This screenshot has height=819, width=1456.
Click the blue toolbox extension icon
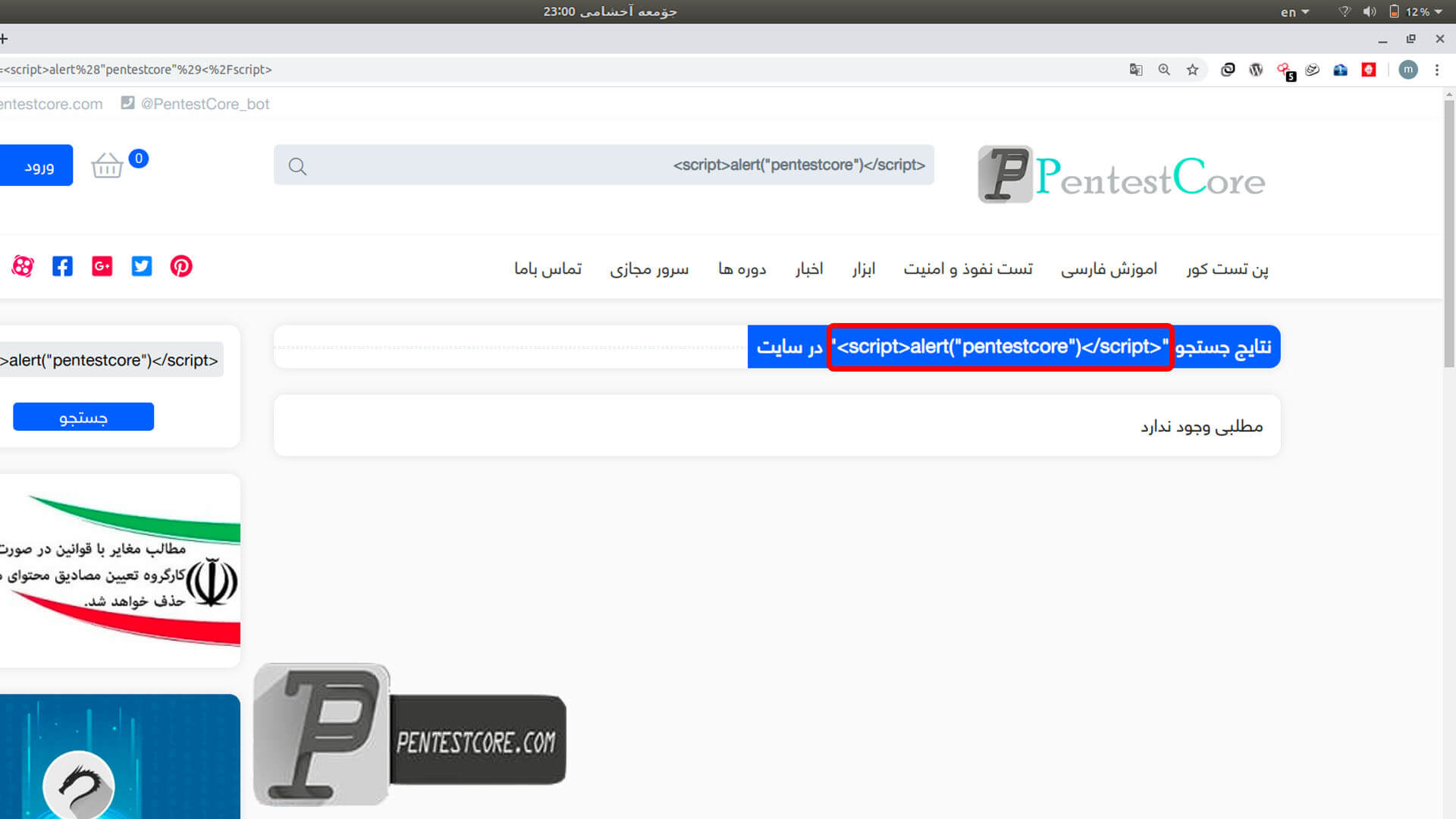click(1341, 70)
